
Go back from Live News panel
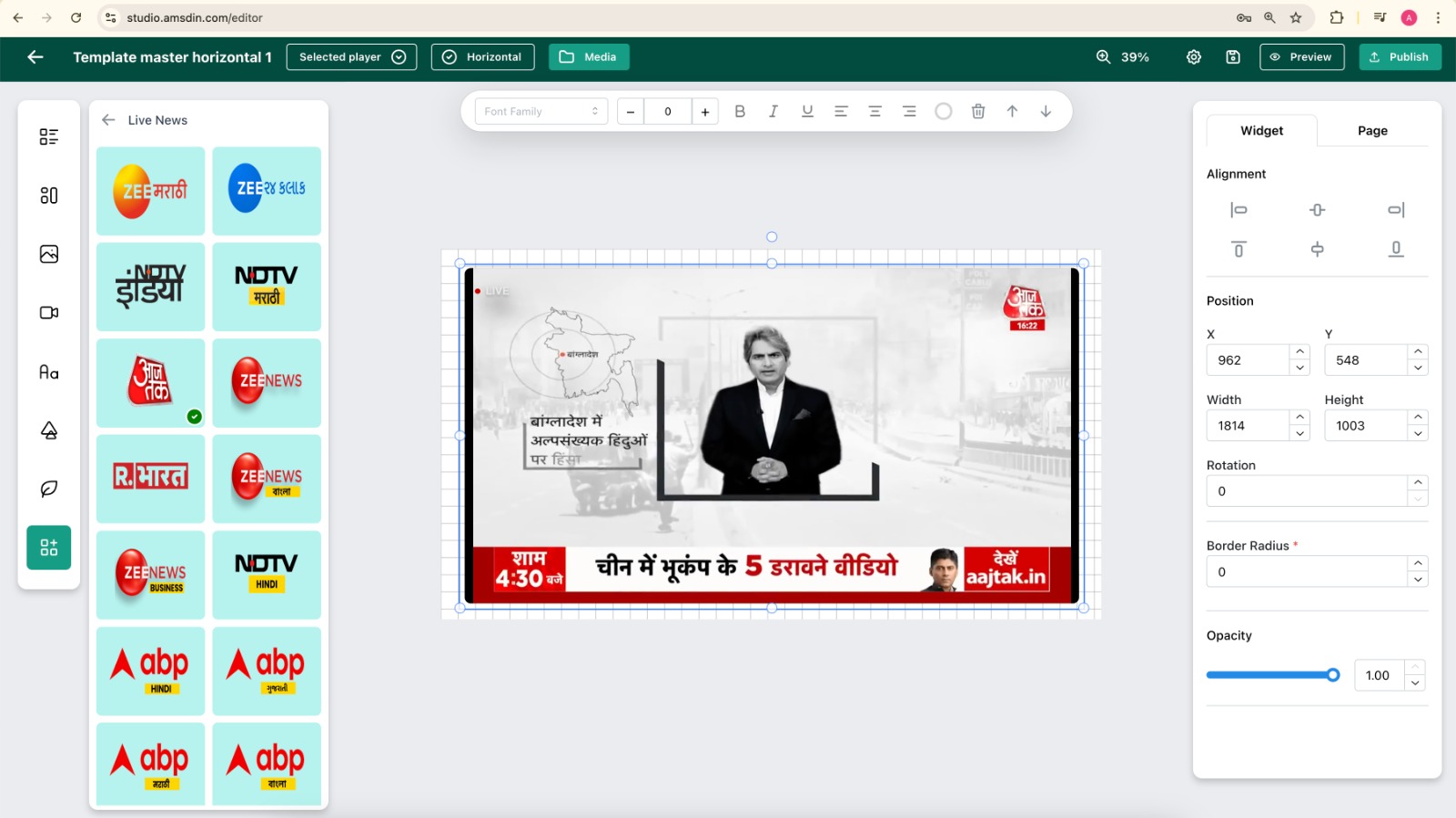(x=108, y=120)
